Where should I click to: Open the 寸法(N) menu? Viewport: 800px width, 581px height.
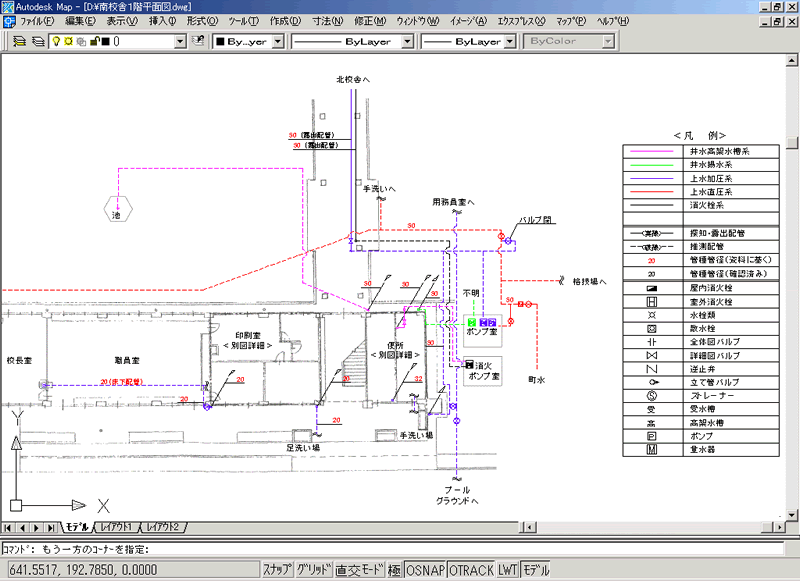coord(328,21)
